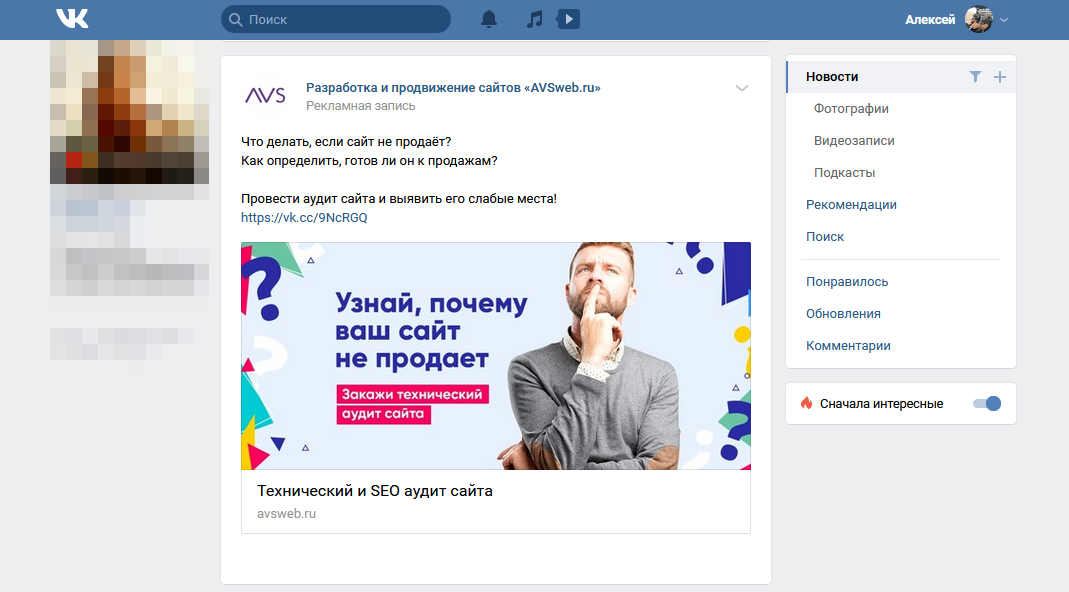Image resolution: width=1069 pixels, height=592 pixels.
Task: Click the Алексей username in header
Action: point(930,20)
